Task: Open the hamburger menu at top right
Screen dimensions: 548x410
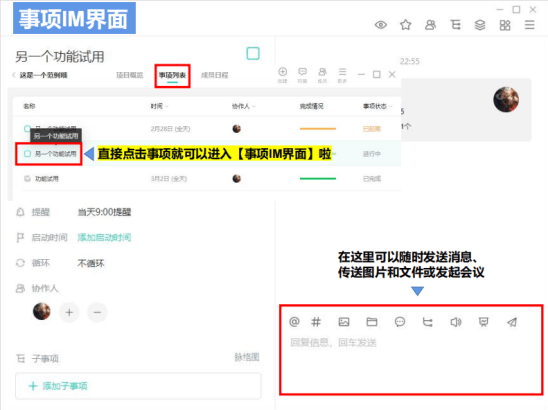Action: (529, 25)
